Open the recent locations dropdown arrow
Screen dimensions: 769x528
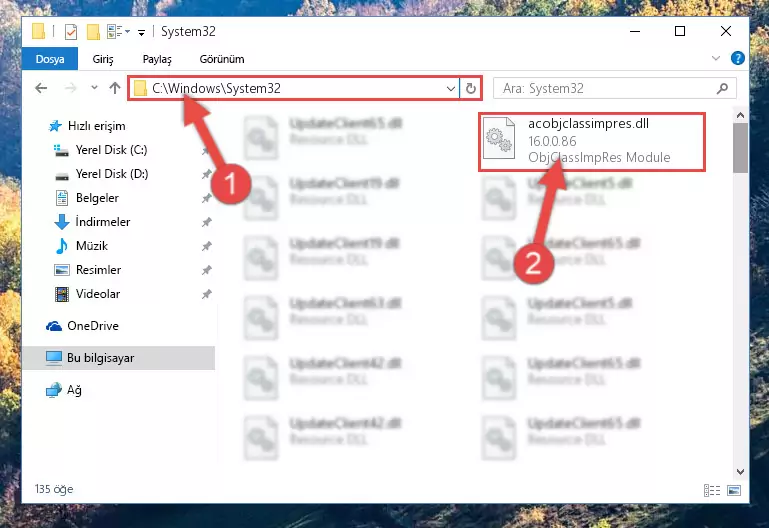tap(94, 88)
